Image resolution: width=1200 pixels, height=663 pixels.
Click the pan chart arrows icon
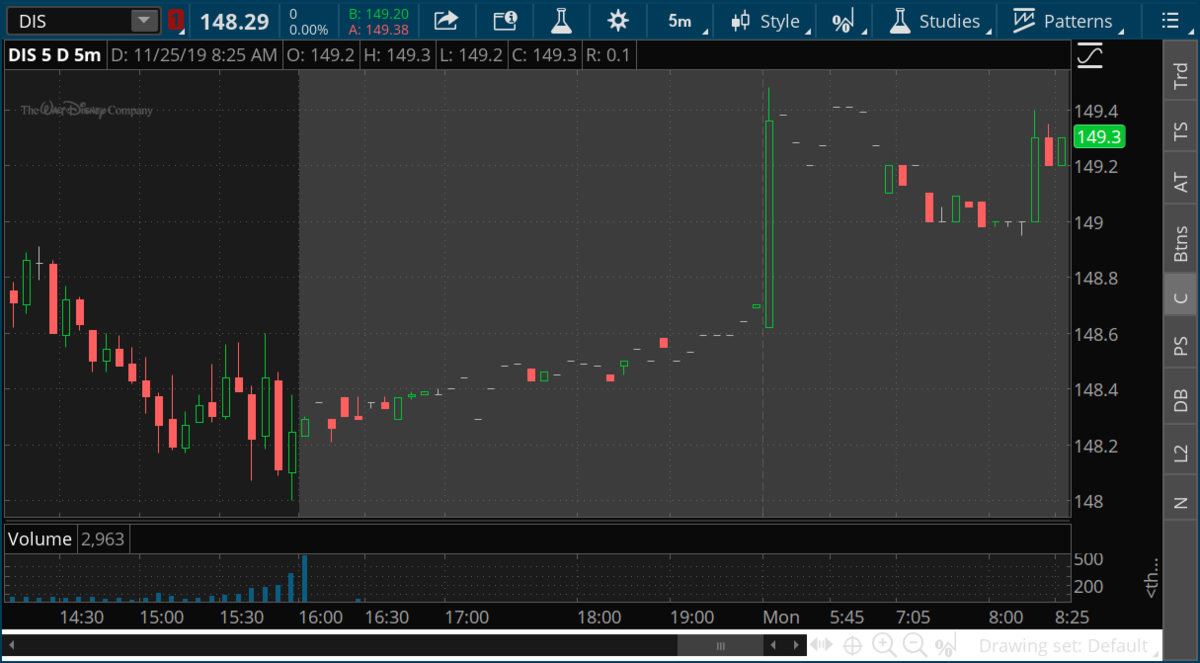coord(822,646)
